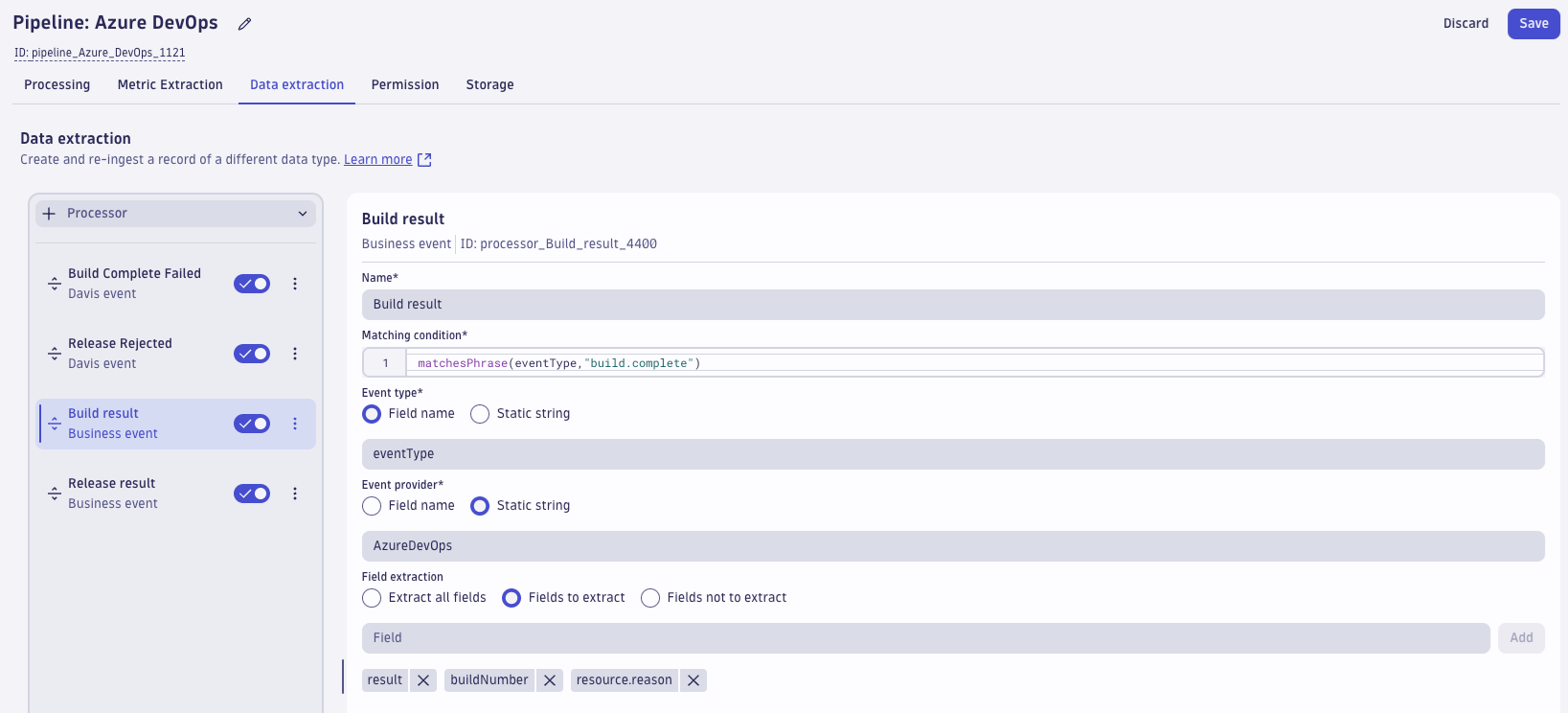Viewport: 1568px width, 713px height.
Task: Click the eventType input field
Action: click(x=953, y=454)
